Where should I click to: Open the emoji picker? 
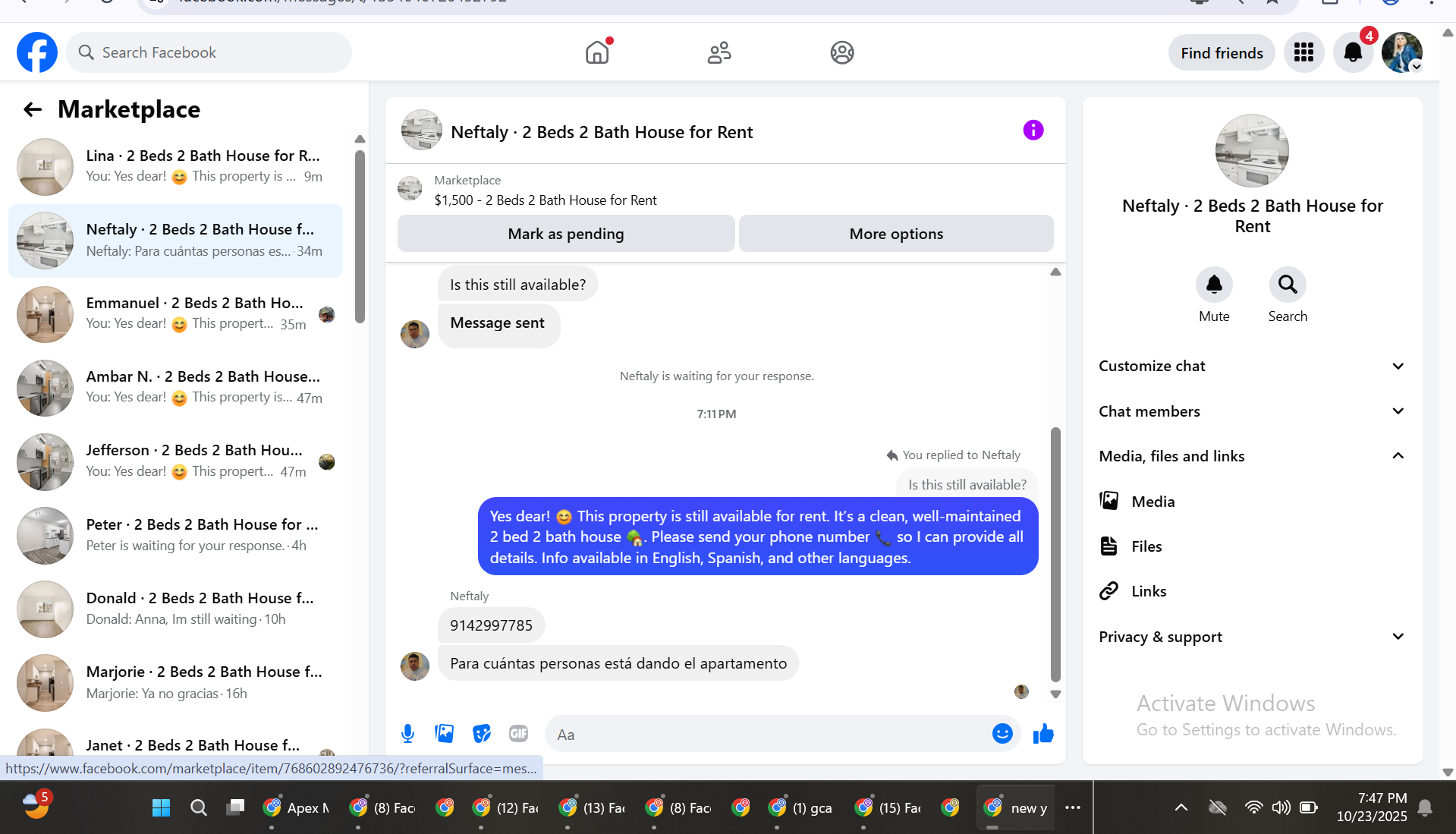pos(1002,734)
